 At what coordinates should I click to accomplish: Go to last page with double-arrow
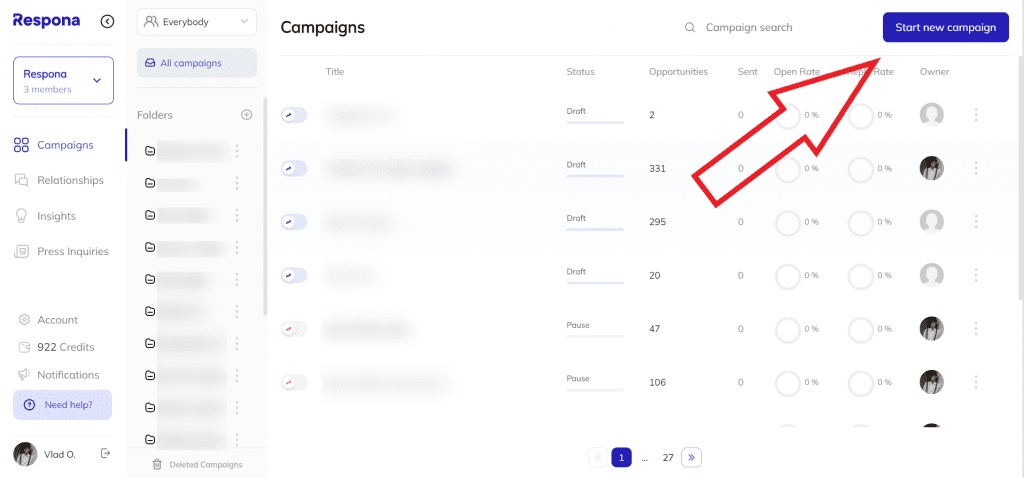(x=691, y=458)
